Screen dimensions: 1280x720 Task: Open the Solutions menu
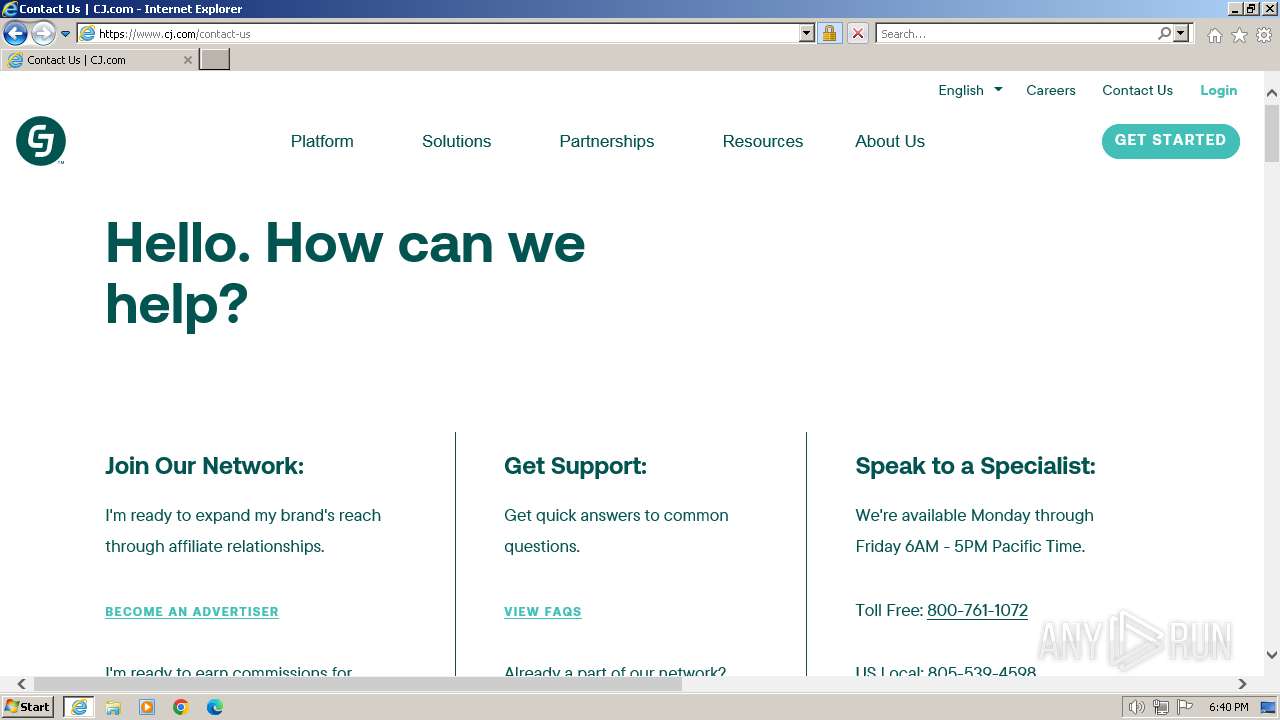tap(456, 141)
